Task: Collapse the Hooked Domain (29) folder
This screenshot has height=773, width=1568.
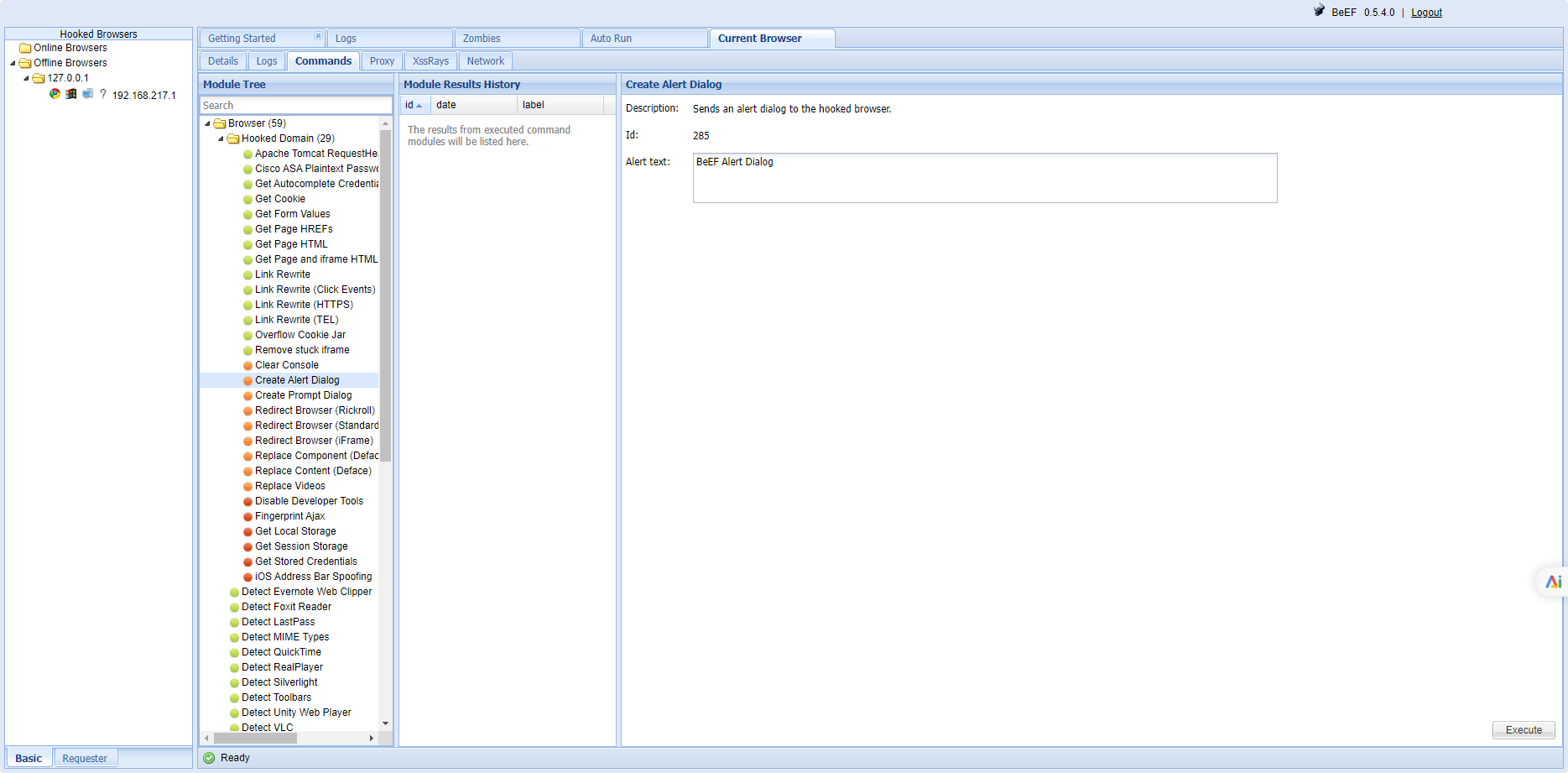Action: click(x=221, y=138)
